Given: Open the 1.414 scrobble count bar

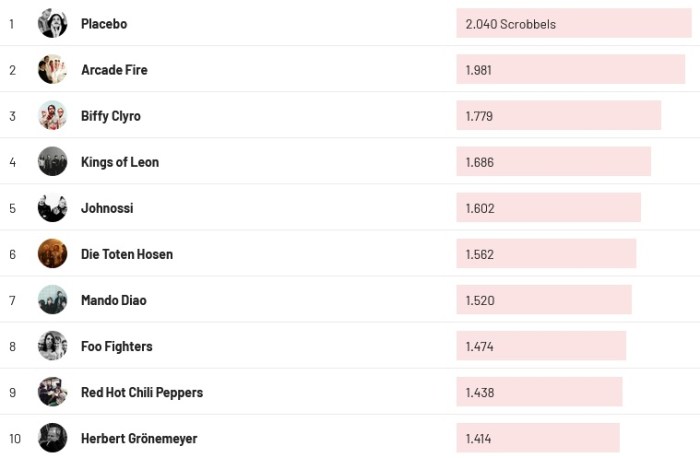Looking at the screenshot, I should click(x=537, y=437).
